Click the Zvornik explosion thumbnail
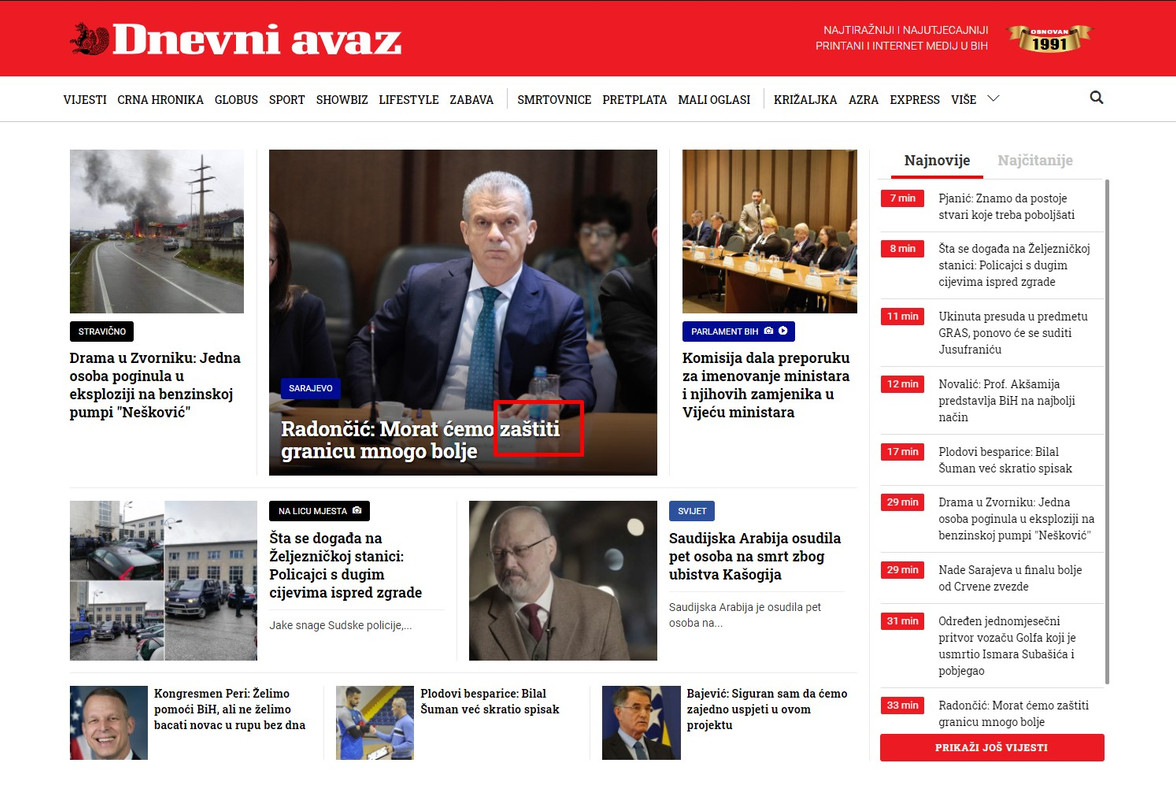This screenshot has width=1176, height=800. (x=157, y=231)
